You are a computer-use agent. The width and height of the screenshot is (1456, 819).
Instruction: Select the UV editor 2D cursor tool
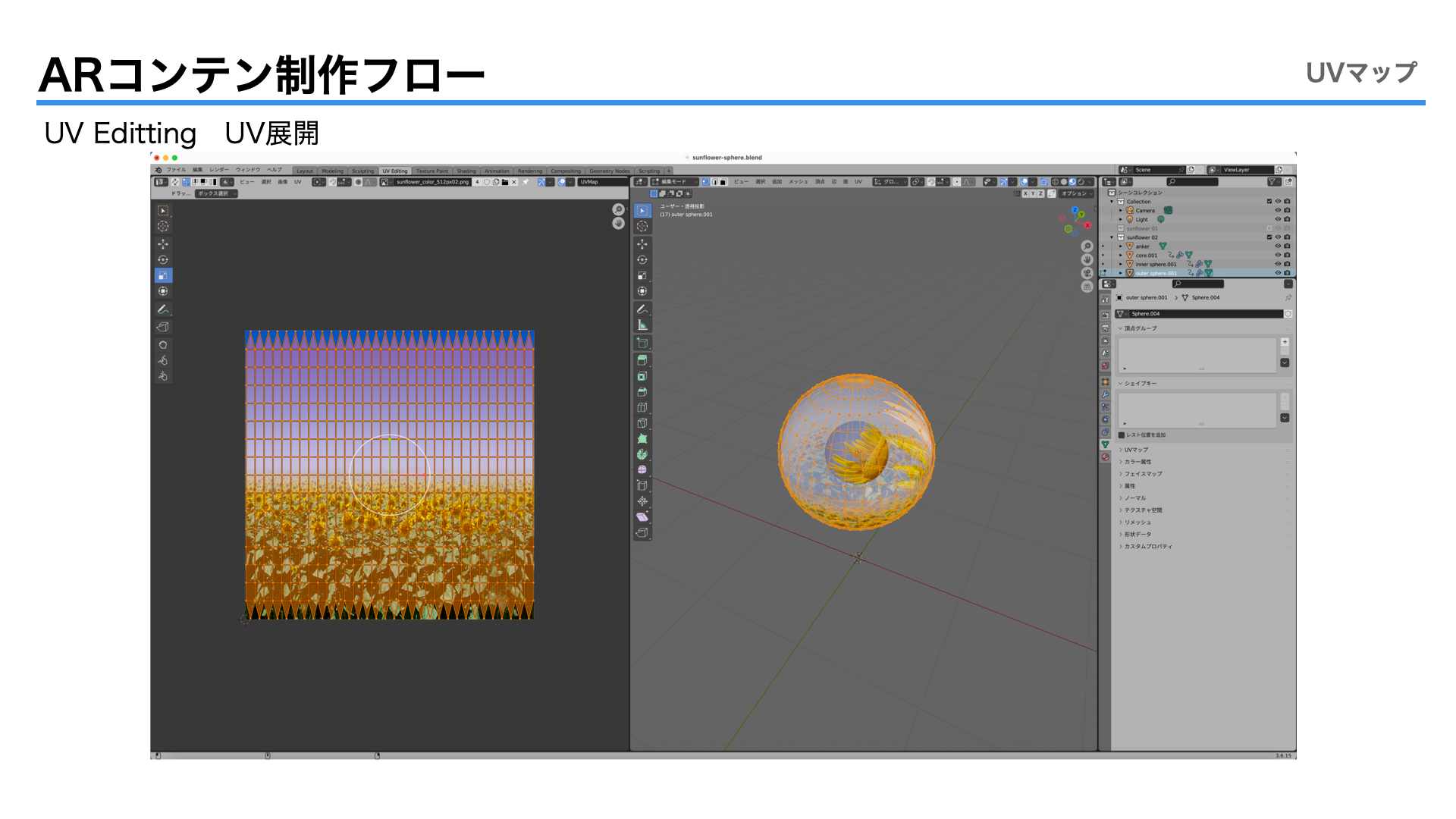[x=163, y=226]
